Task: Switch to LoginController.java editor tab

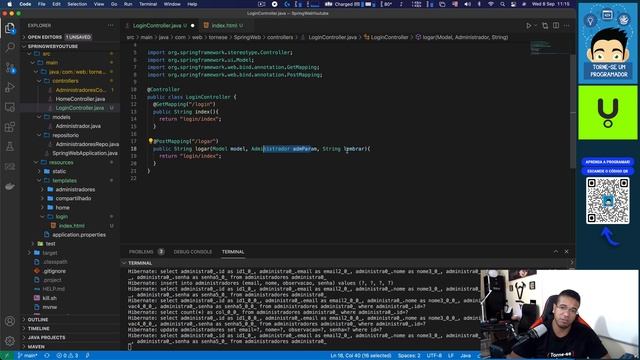Action: click(159, 25)
